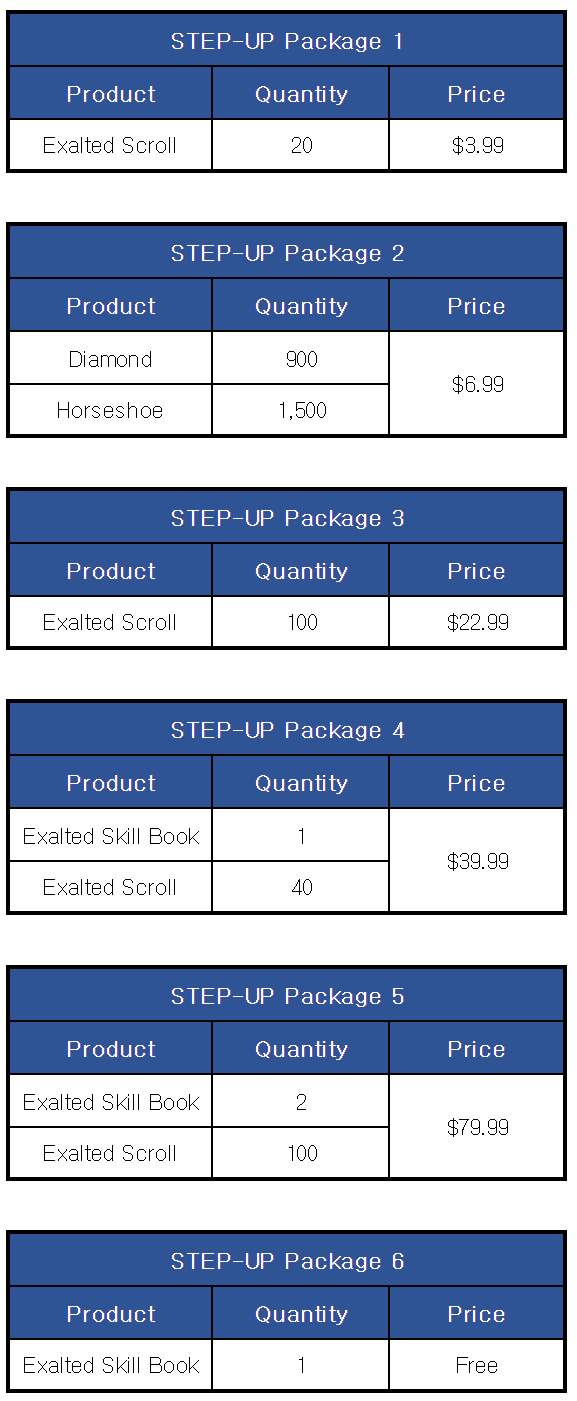Click the quantity 900 cell
Image resolution: width=577 pixels, height=1401 pixels.
pyautogui.click(x=301, y=358)
